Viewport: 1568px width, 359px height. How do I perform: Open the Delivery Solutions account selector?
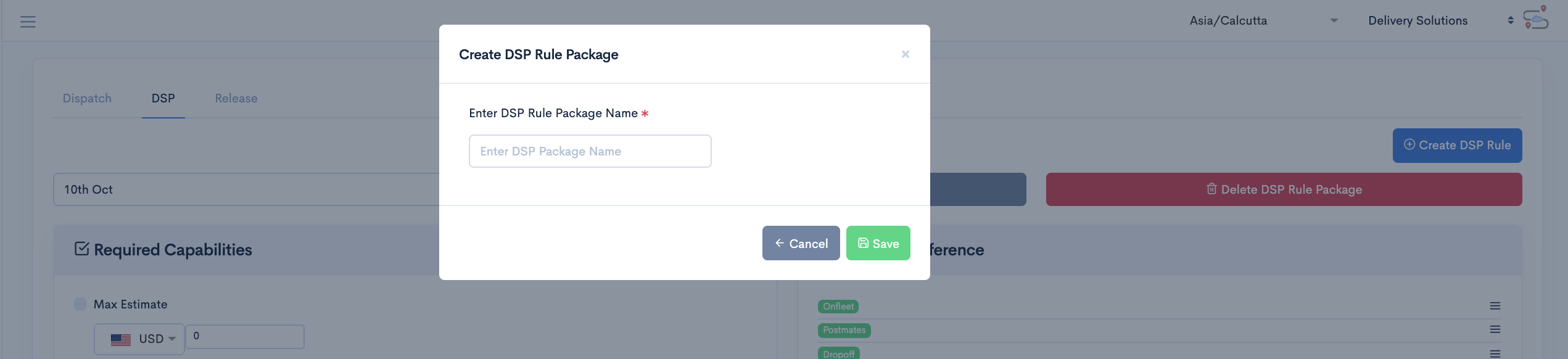click(1440, 21)
